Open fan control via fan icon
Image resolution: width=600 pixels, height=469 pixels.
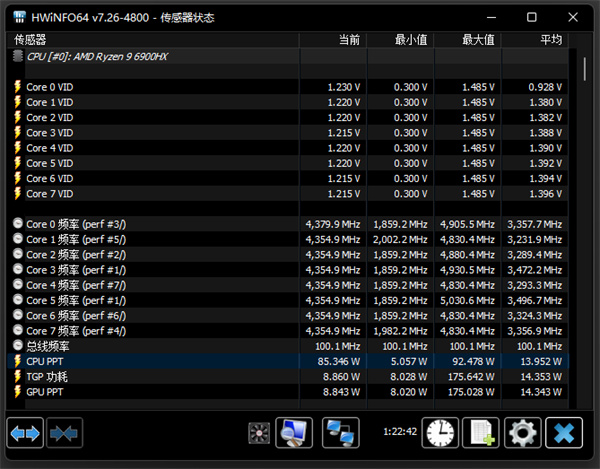260,433
